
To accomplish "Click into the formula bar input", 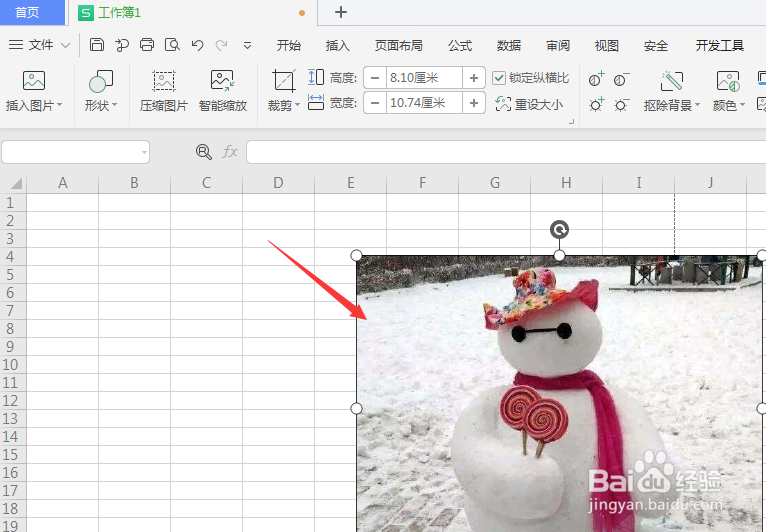I will point(506,152).
